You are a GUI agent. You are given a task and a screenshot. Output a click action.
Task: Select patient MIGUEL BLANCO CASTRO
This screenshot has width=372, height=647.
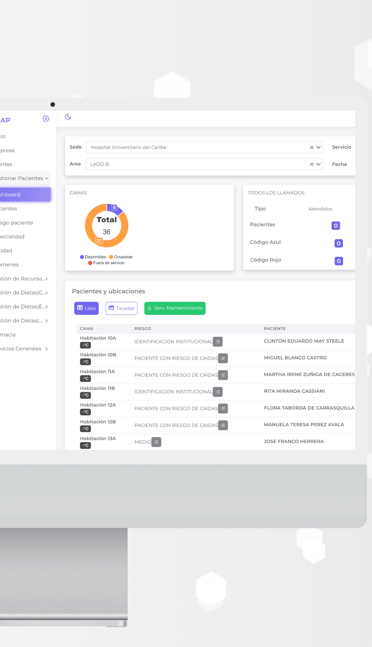(x=295, y=358)
